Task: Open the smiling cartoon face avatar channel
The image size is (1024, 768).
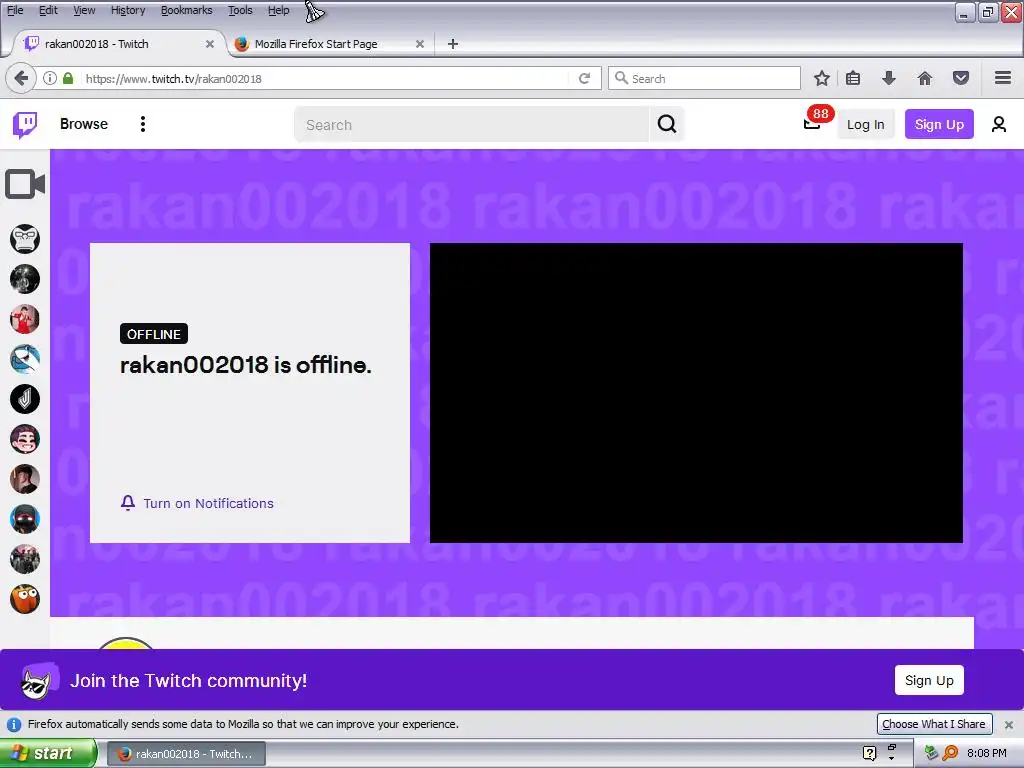Action: [25, 439]
